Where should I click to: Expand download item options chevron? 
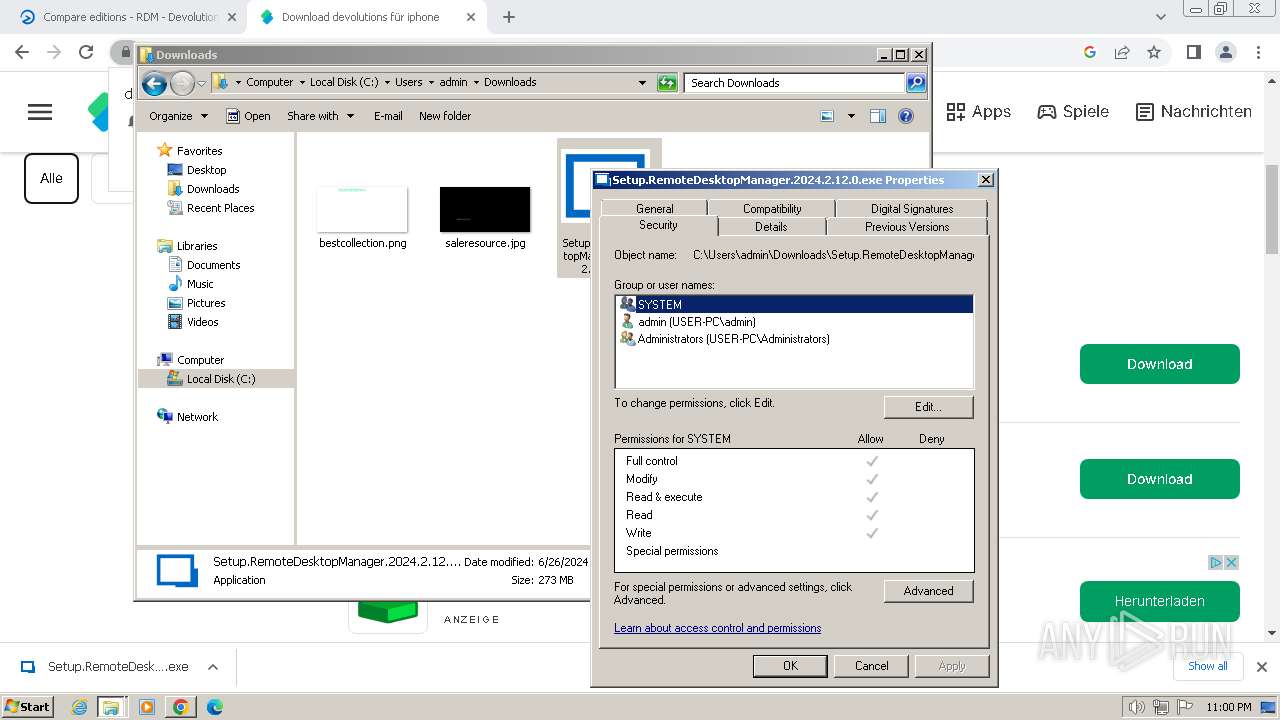(212, 667)
